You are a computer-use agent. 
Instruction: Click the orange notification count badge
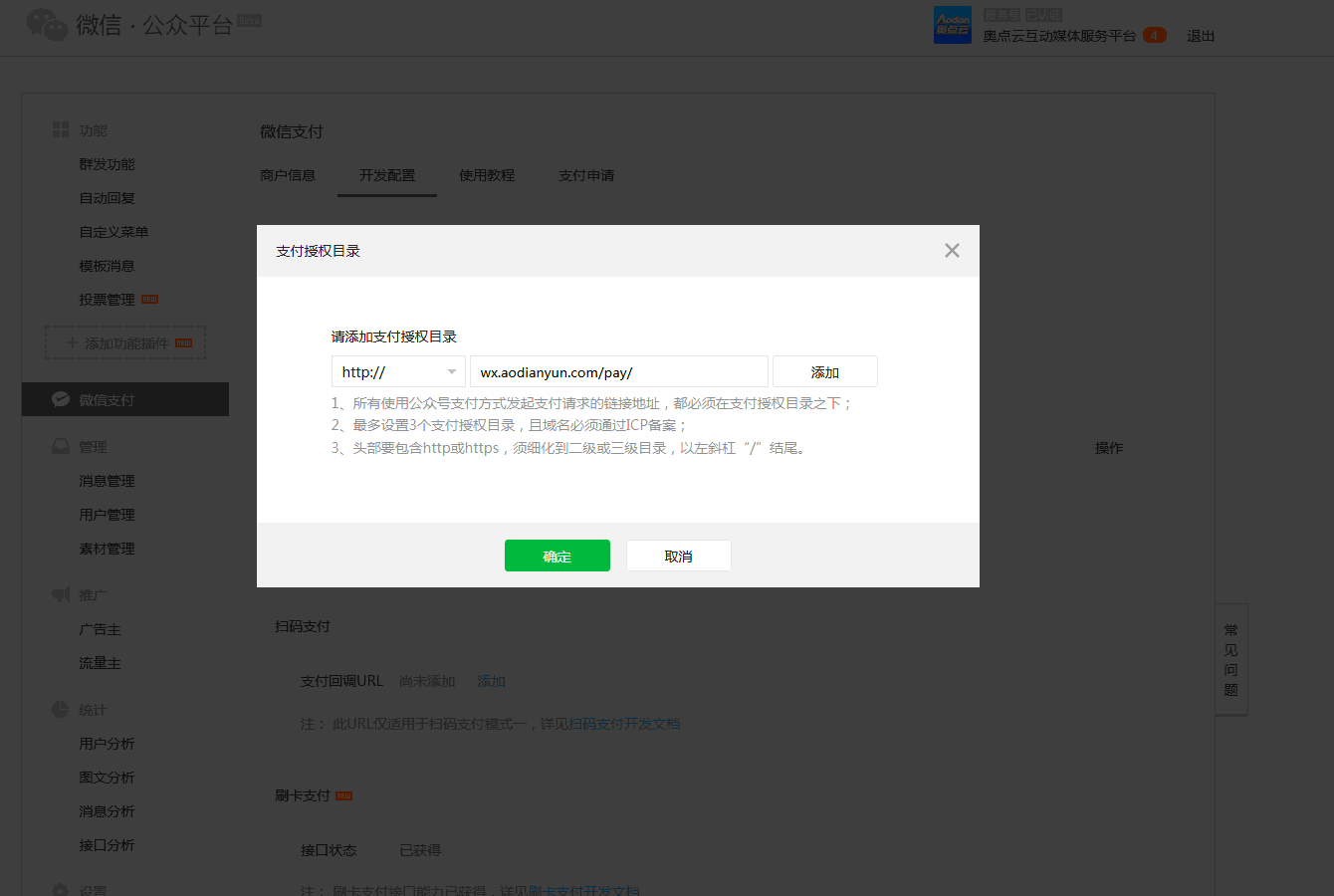(x=1154, y=35)
